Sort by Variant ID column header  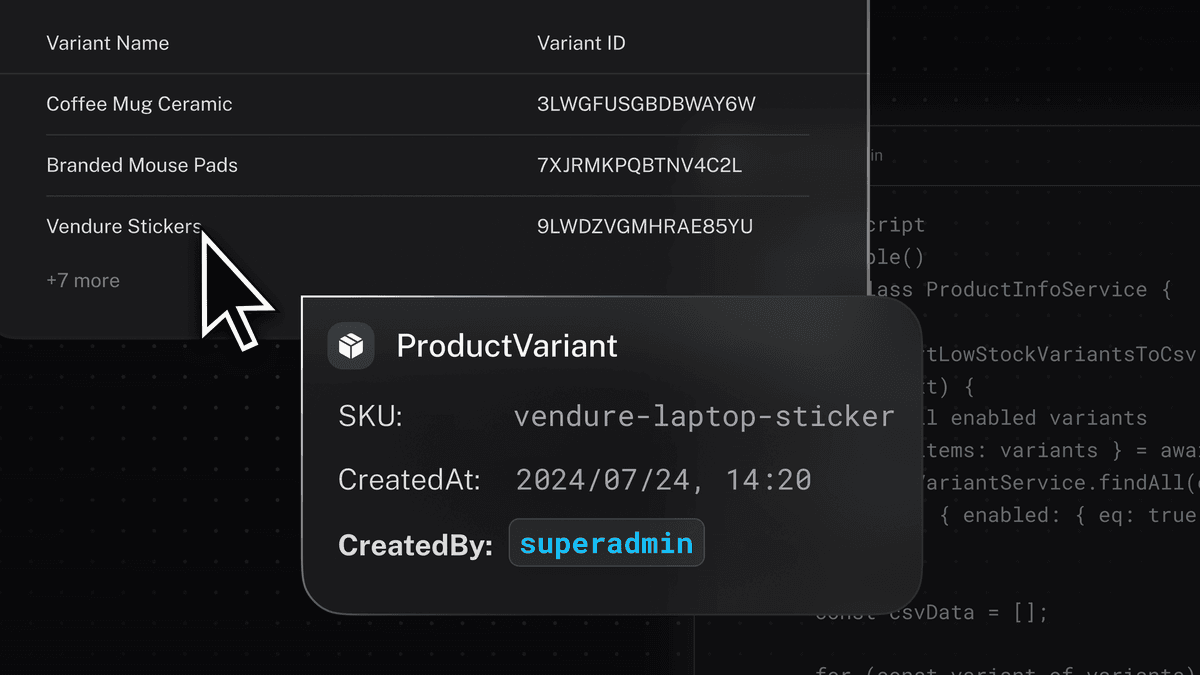pos(581,43)
